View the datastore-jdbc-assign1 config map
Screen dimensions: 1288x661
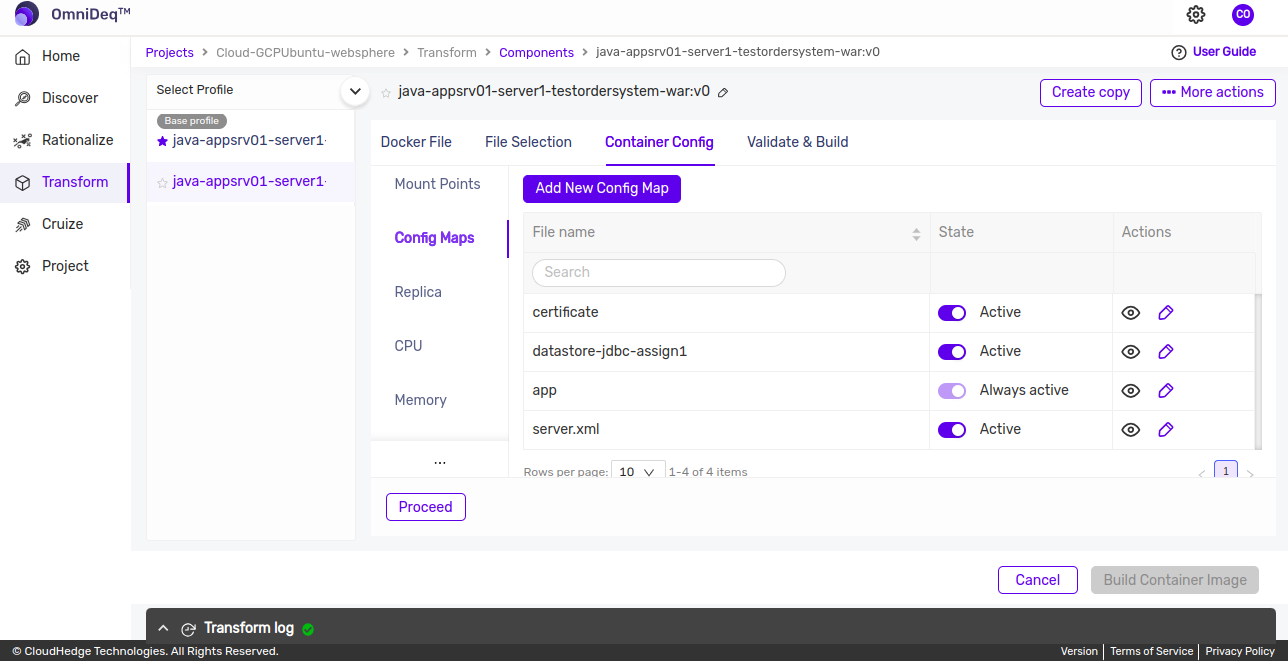pyautogui.click(x=1131, y=352)
